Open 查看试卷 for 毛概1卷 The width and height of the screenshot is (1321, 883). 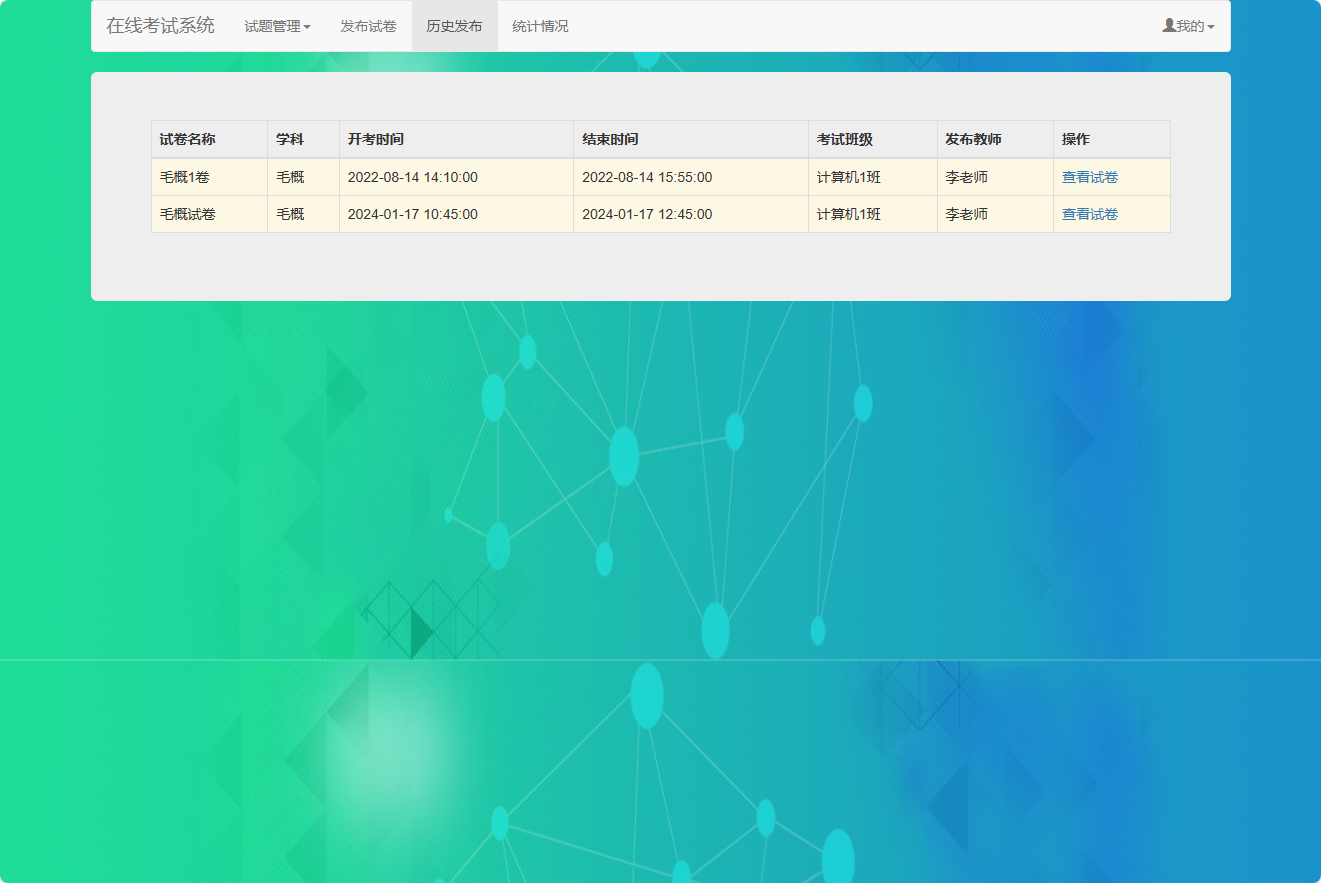(1089, 176)
